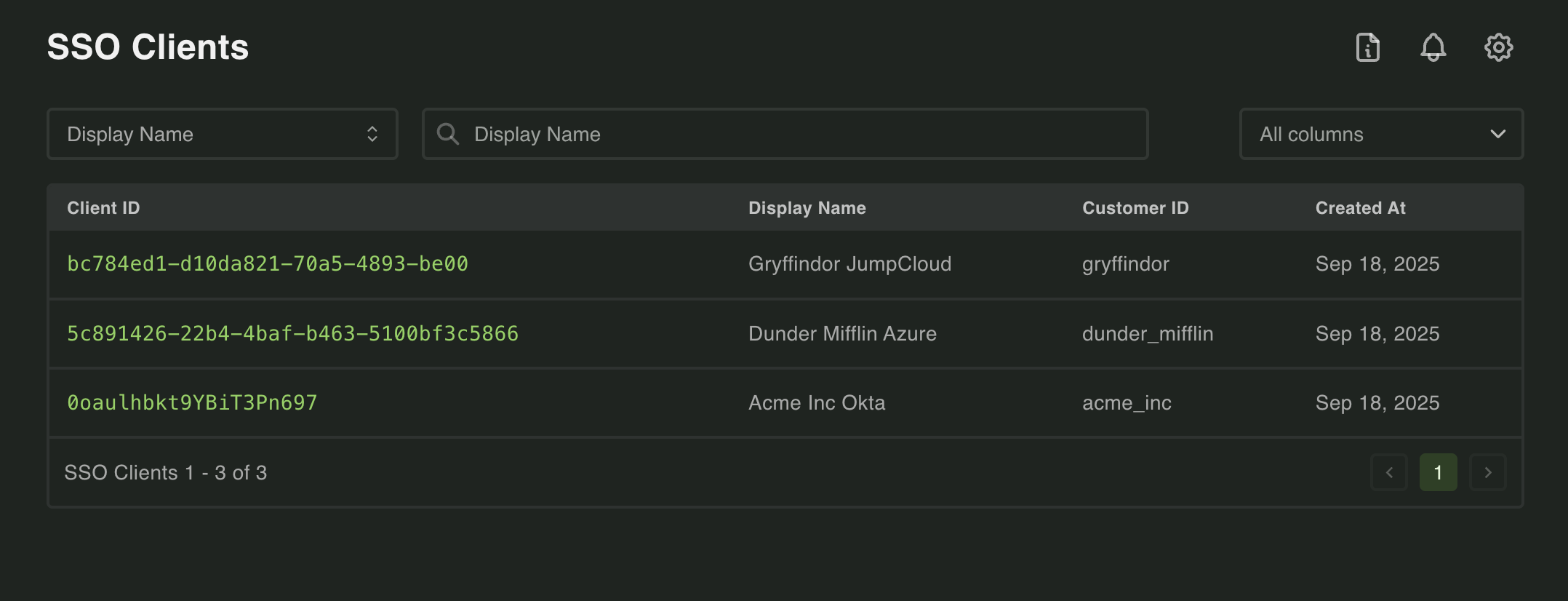This screenshot has width=1568, height=601.
Task: Sort by Created At column header
Action: coord(1360,208)
